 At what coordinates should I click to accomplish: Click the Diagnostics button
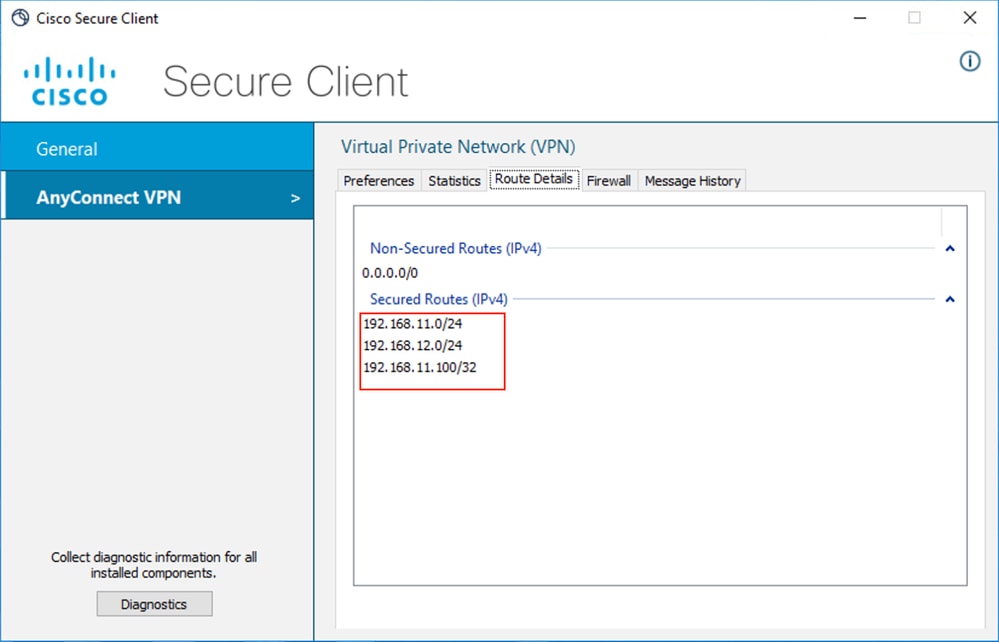point(154,604)
